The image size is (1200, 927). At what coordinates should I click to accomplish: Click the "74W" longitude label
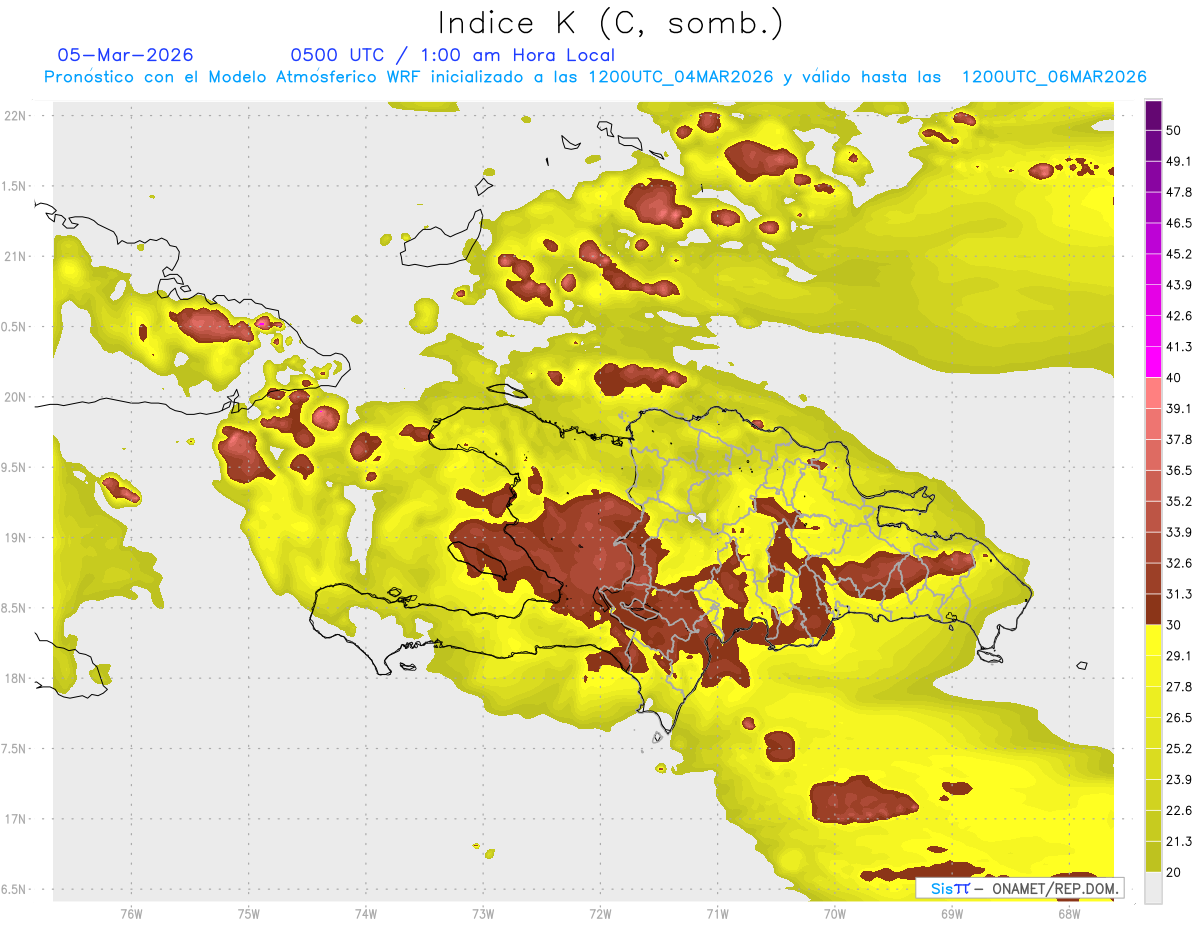click(366, 914)
